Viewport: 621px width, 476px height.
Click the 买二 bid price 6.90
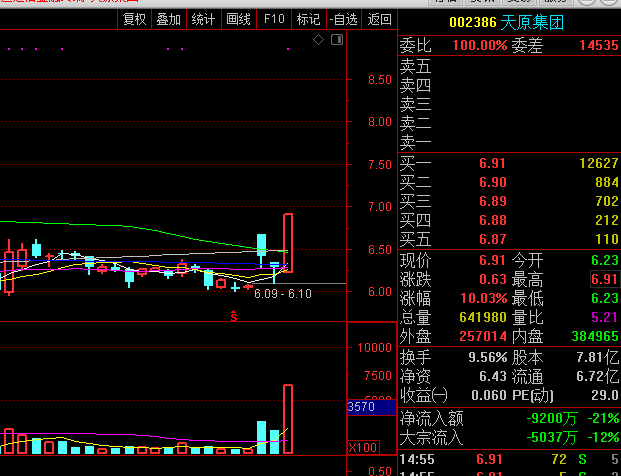pos(493,182)
